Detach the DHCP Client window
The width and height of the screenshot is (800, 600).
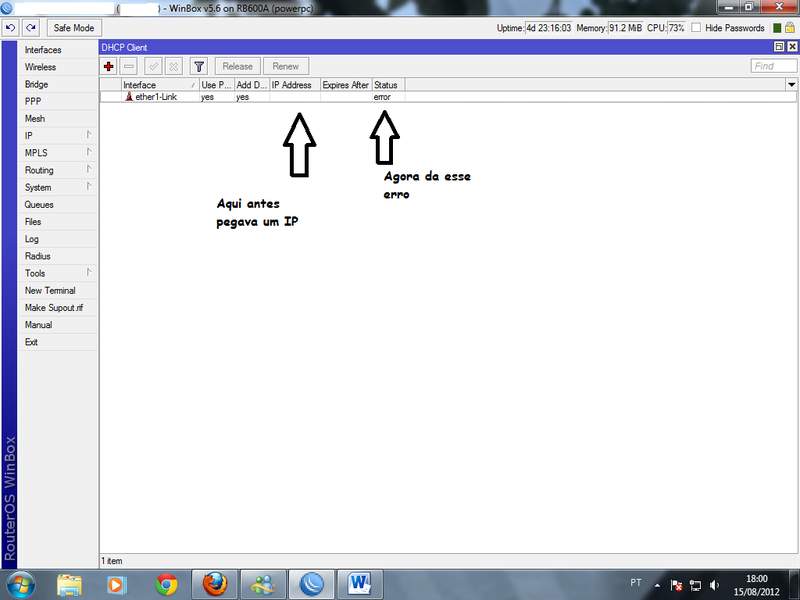coord(779,47)
